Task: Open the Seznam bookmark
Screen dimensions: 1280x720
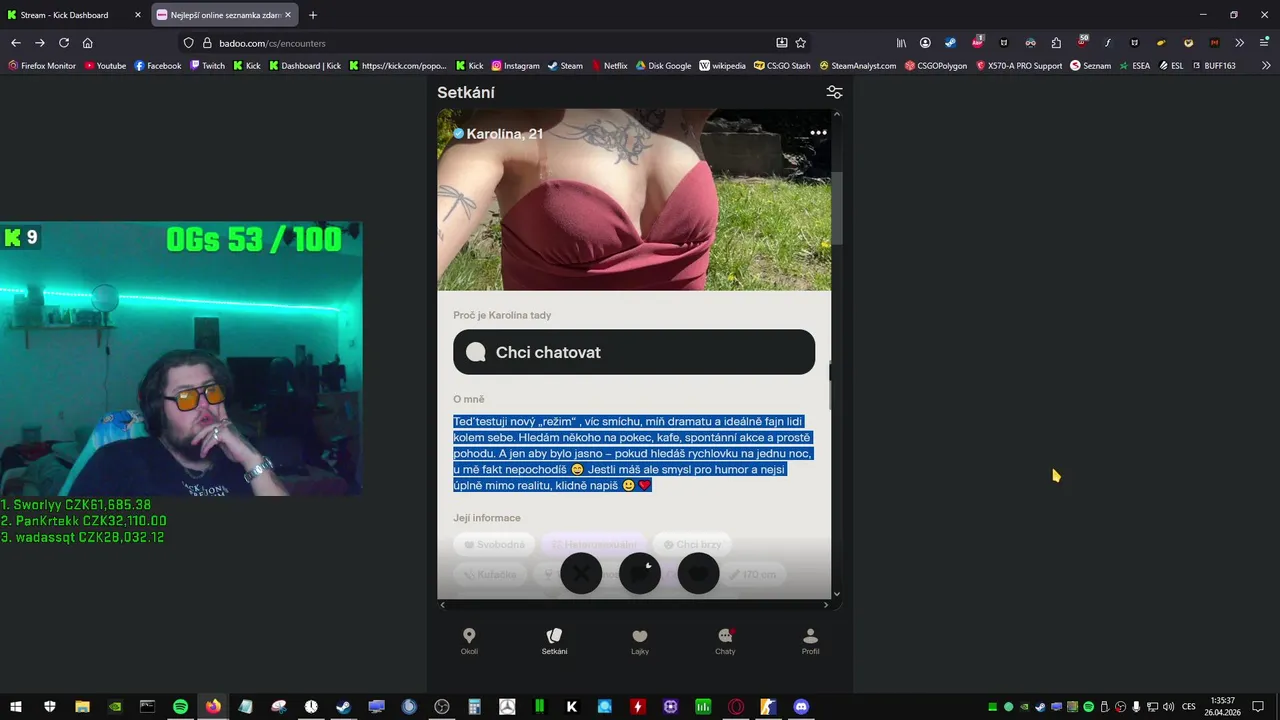Action: pos(1090,66)
